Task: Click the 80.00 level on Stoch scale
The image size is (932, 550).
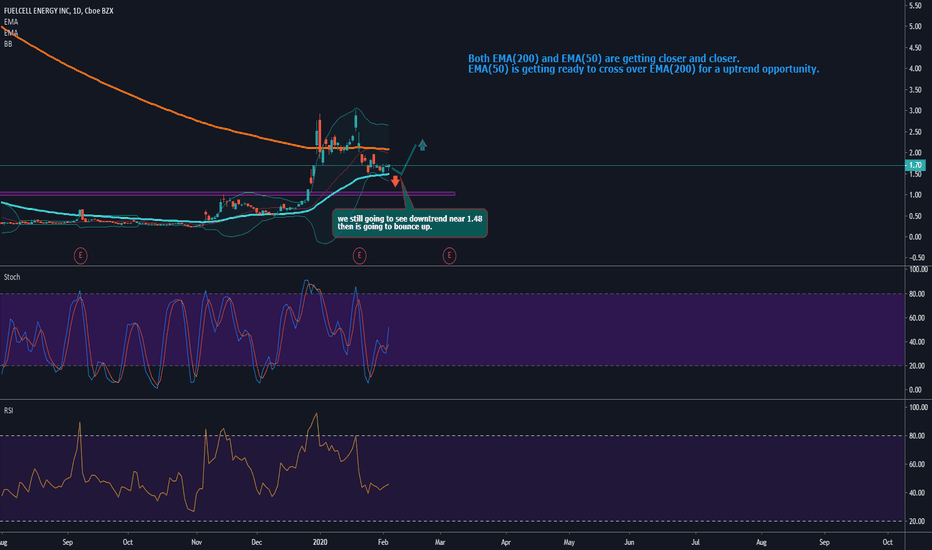Action: (917, 294)
